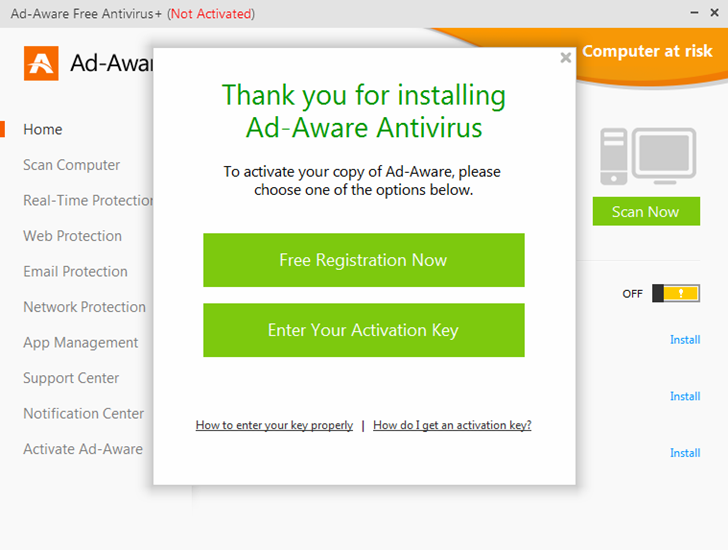728x550 pixels.
Task: Select Activate Ad-Aware menu item
Action: click(x=83, y=449)
